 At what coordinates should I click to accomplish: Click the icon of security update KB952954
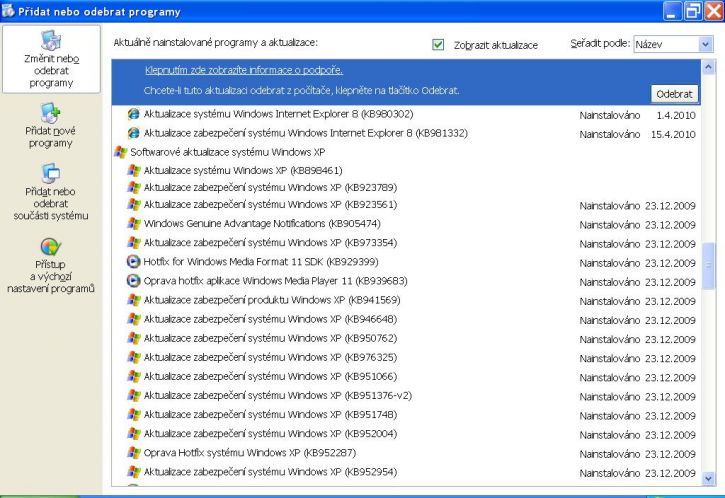(134, 472)
